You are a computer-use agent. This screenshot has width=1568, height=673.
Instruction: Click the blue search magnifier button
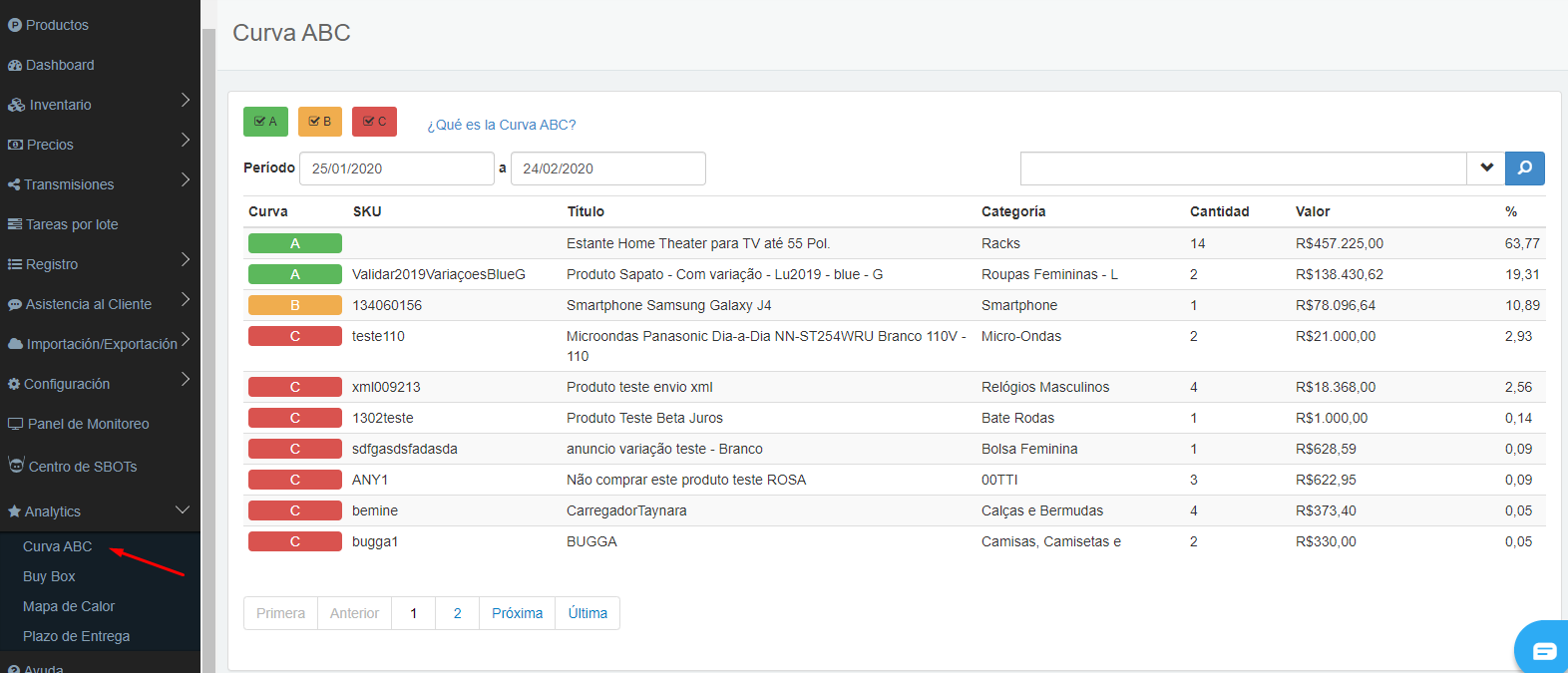[x=1525, y=168]
